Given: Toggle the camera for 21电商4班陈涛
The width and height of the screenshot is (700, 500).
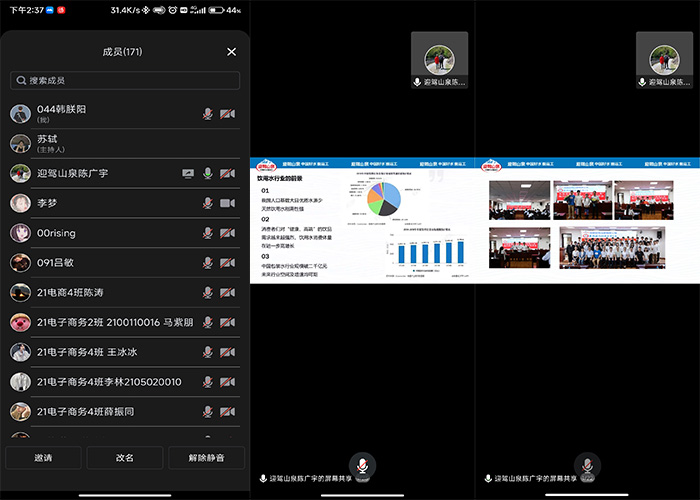Looking at the screenshot, I should tap(228, 292).
